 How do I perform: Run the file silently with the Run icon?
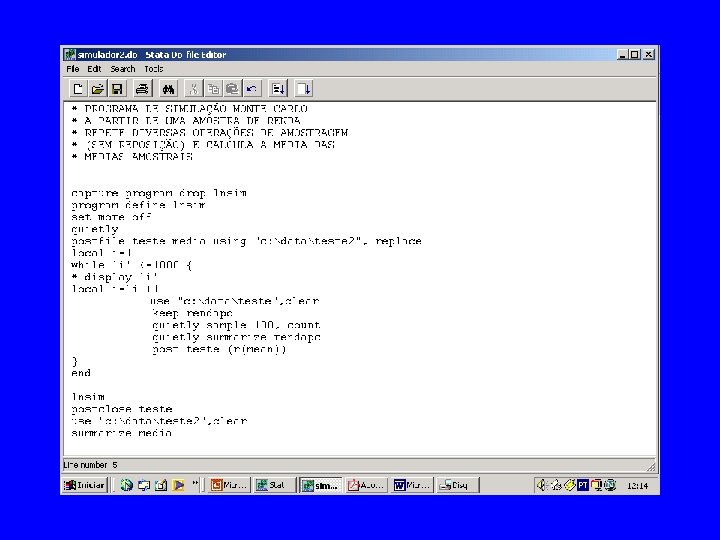click(304, 89)
